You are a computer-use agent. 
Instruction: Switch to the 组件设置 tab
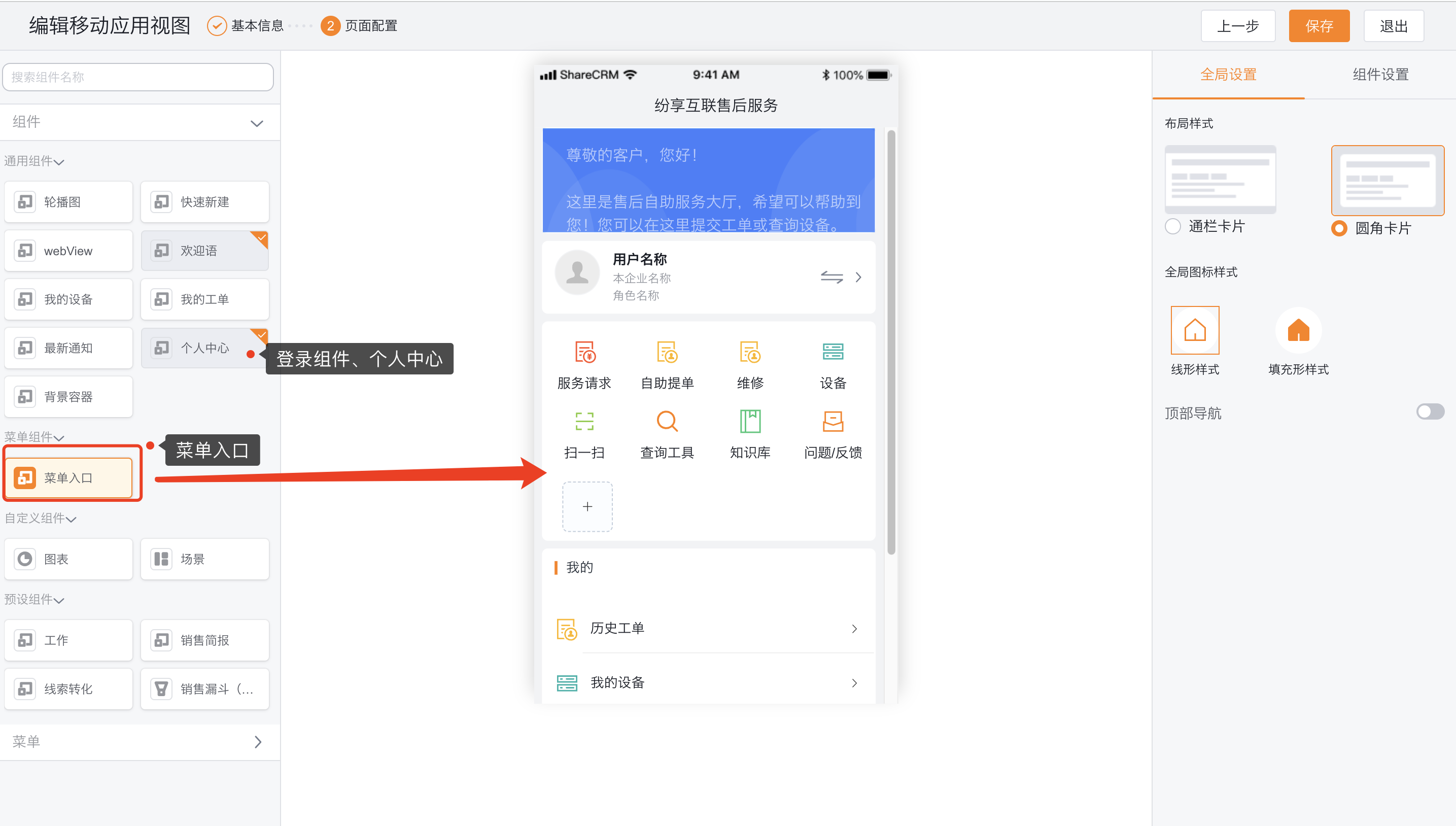point(1380,75)
